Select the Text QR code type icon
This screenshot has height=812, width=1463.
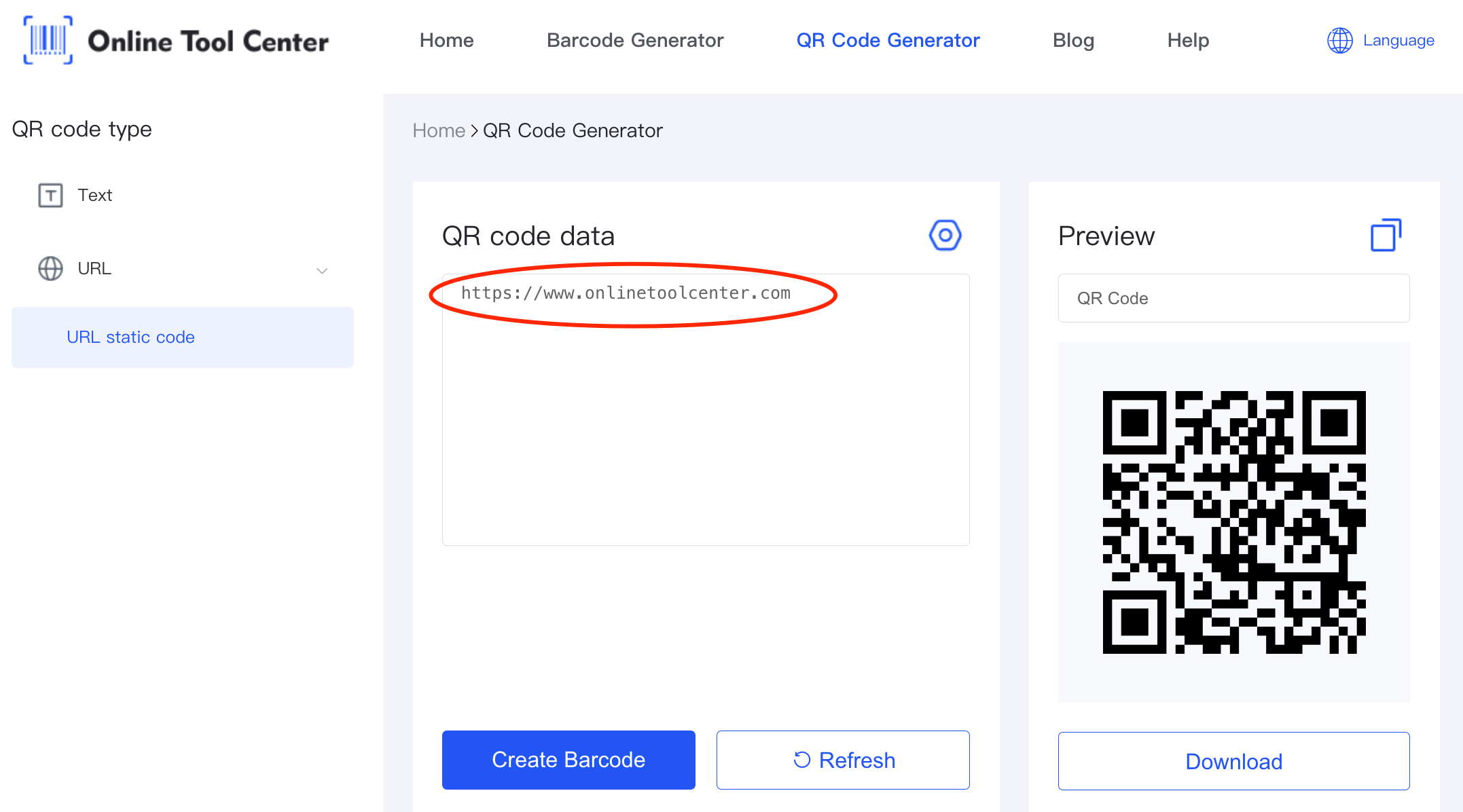49,195
